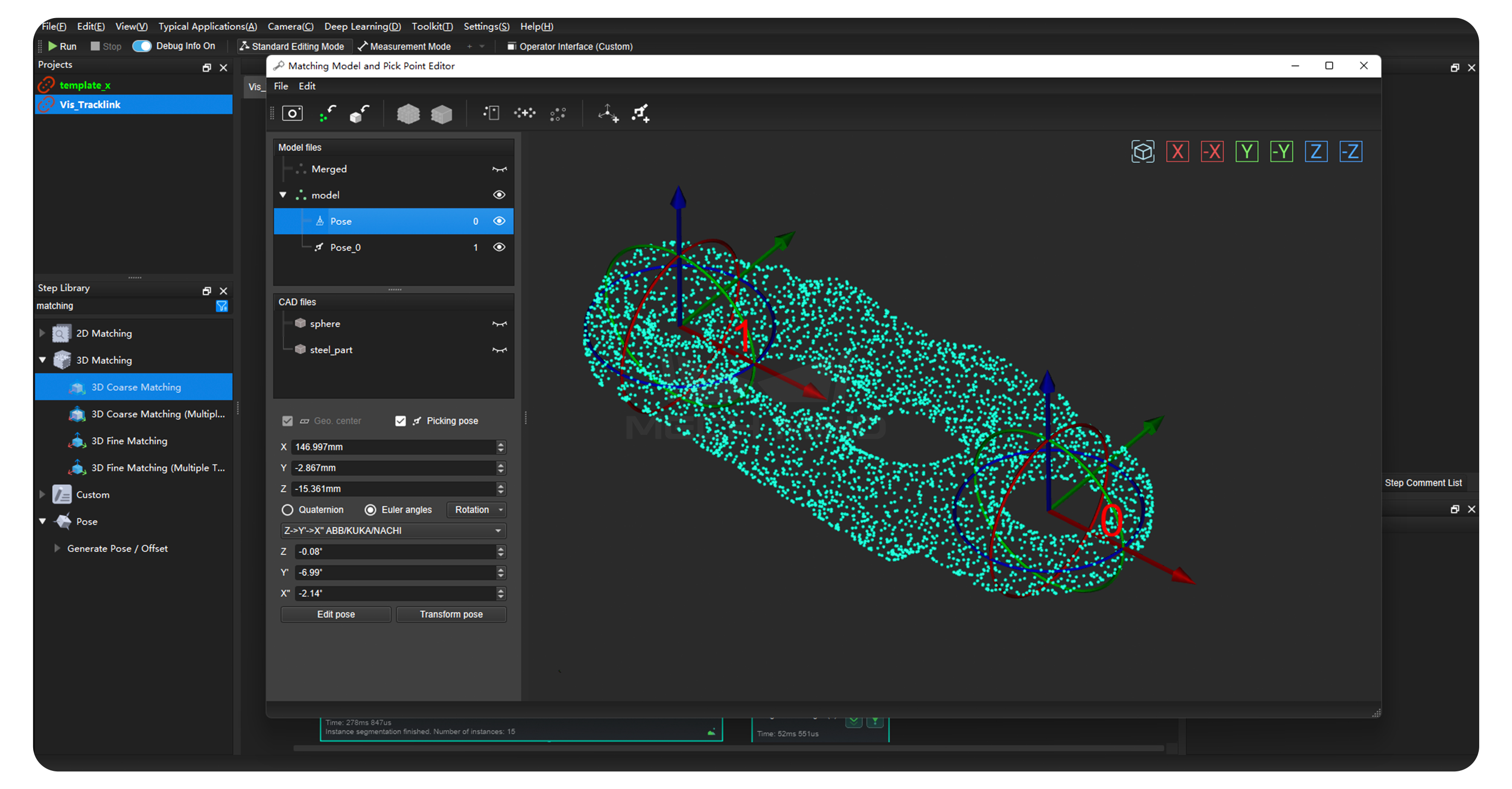Toggle Debug Info switch
The height and width of the screenshot is (789, 1512).
click(142, 46)
